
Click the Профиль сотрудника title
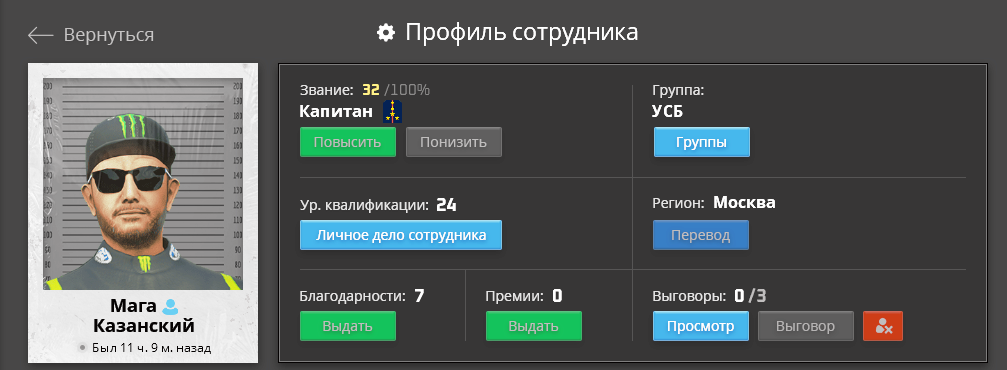[521, 32]
